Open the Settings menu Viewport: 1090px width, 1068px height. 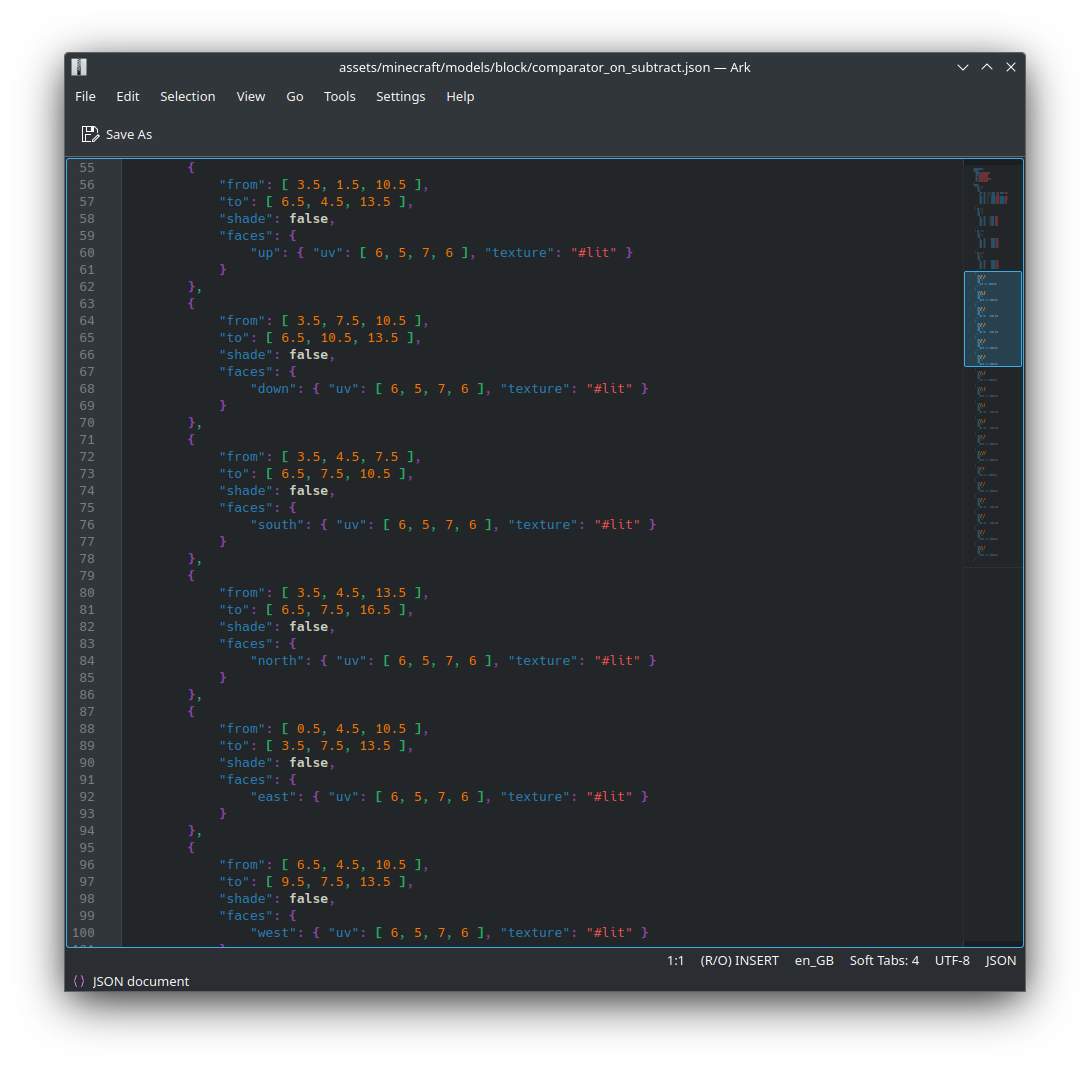pyautogui.click(x=400, y=97)
